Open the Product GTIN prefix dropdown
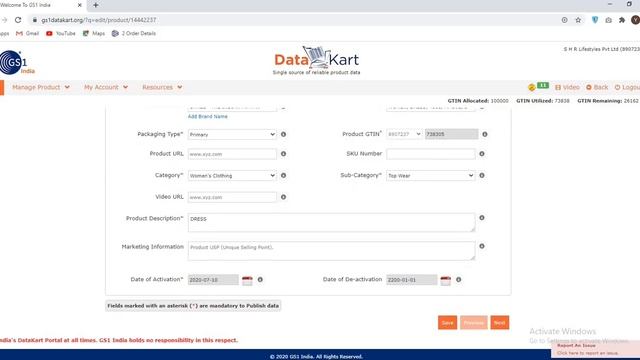 coord(404,134)
